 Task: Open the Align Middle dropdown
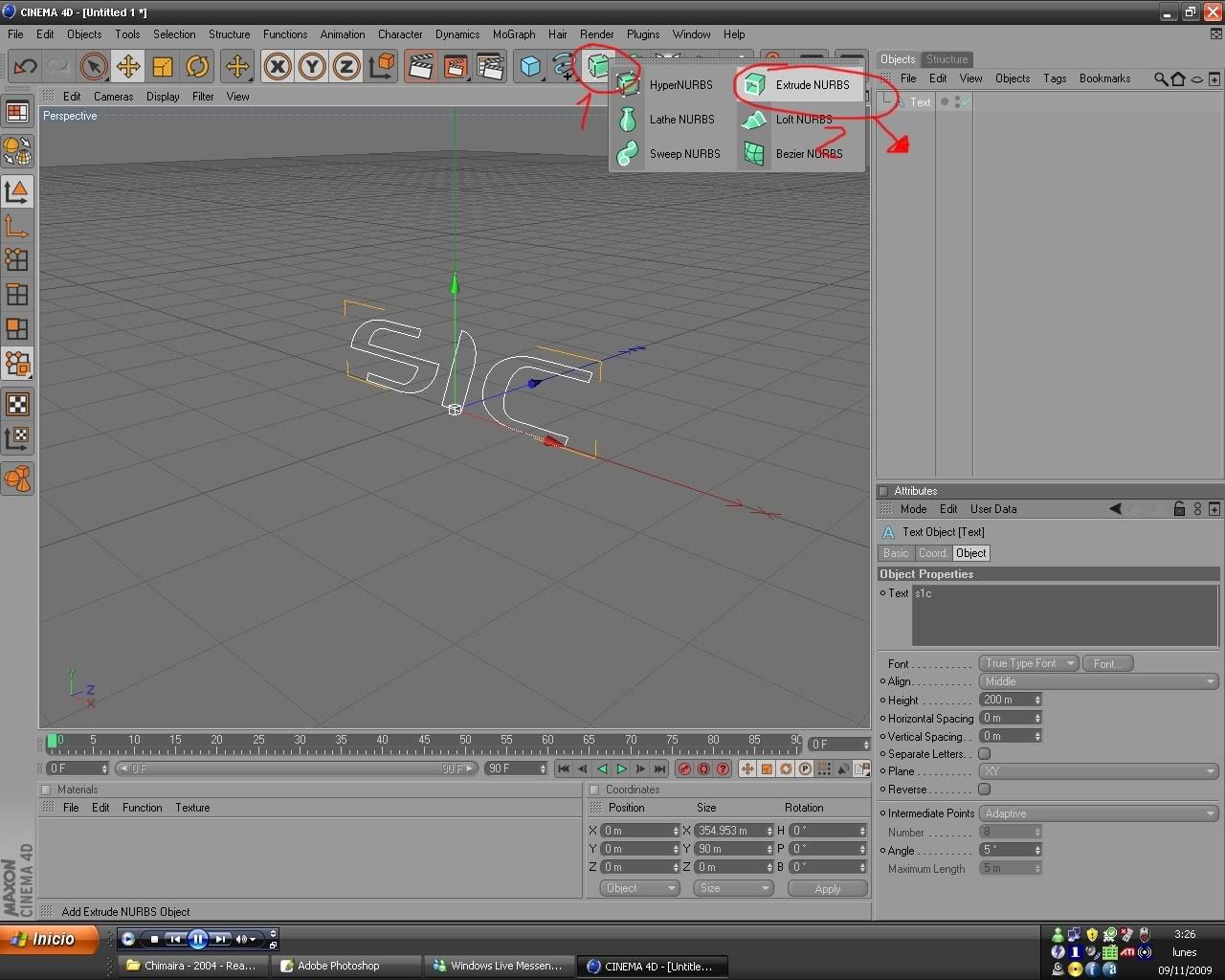(x=1098, y=681)
